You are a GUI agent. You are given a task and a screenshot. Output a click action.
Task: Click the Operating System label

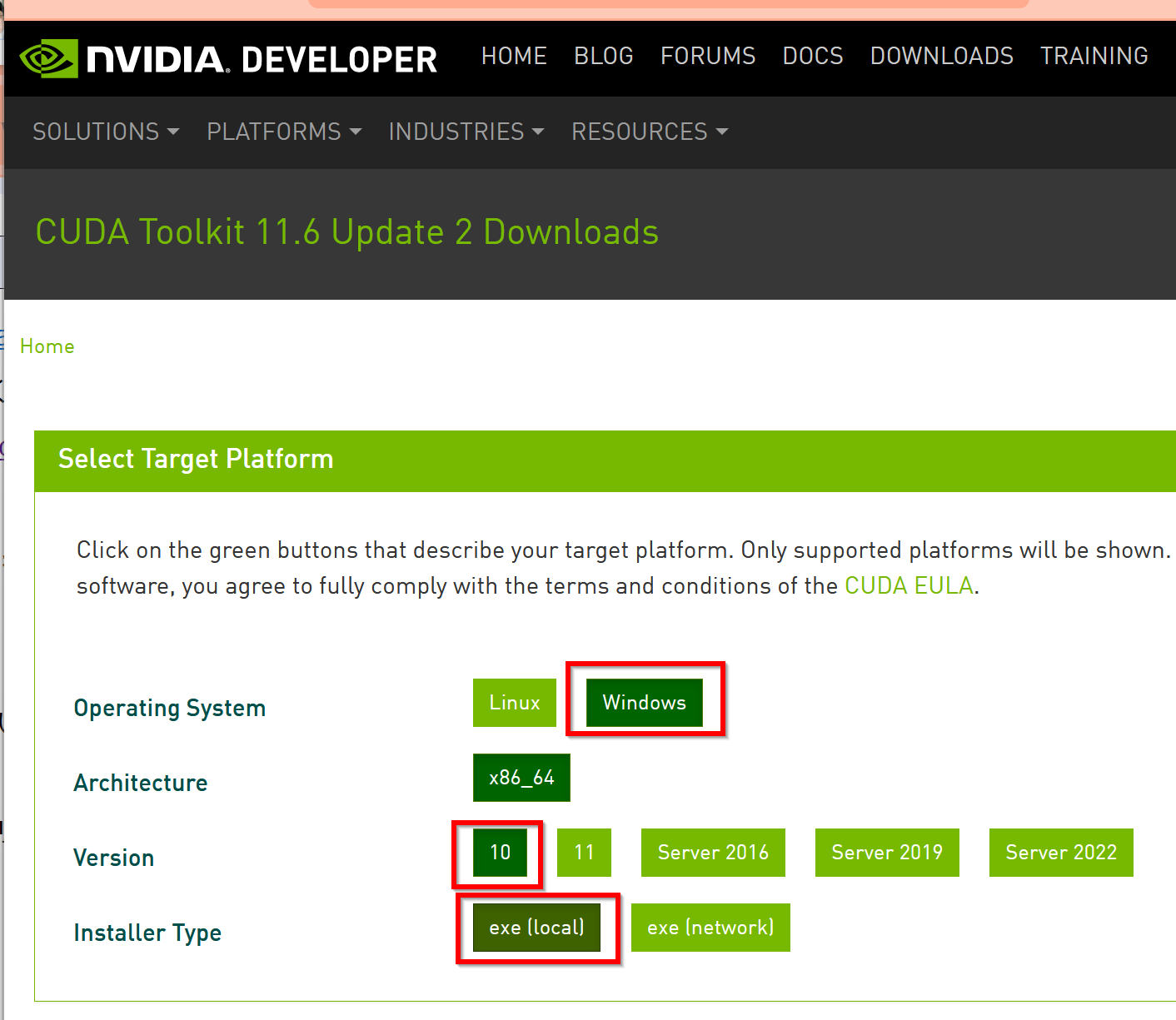170,709
